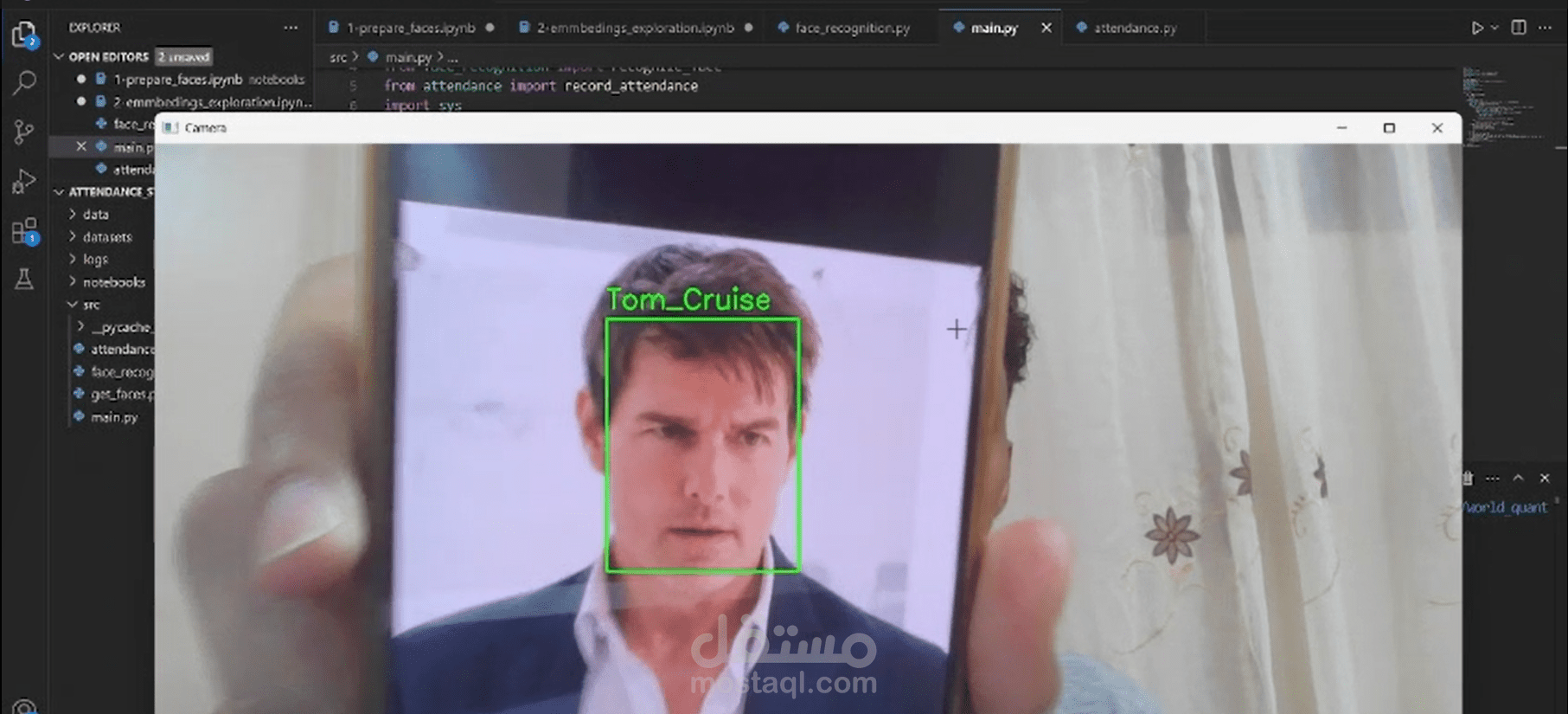Click src in the breadcrumb path

337,57
